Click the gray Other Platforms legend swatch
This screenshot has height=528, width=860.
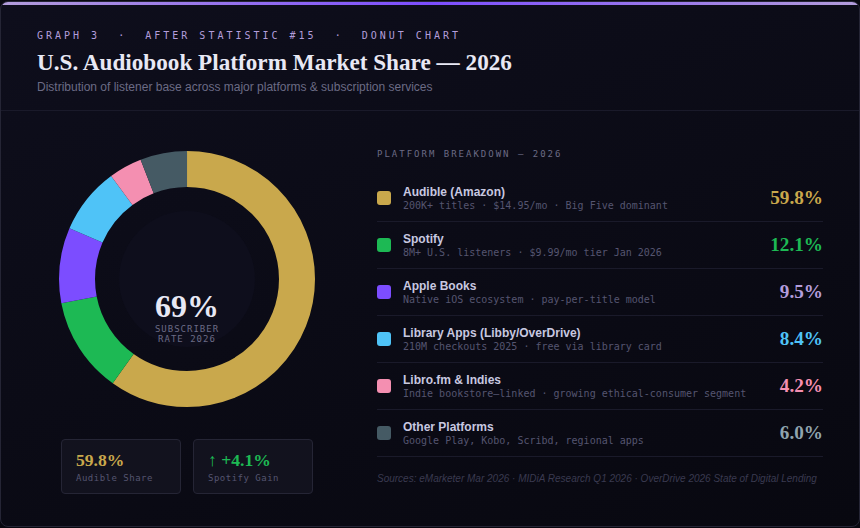coord(384,433)
